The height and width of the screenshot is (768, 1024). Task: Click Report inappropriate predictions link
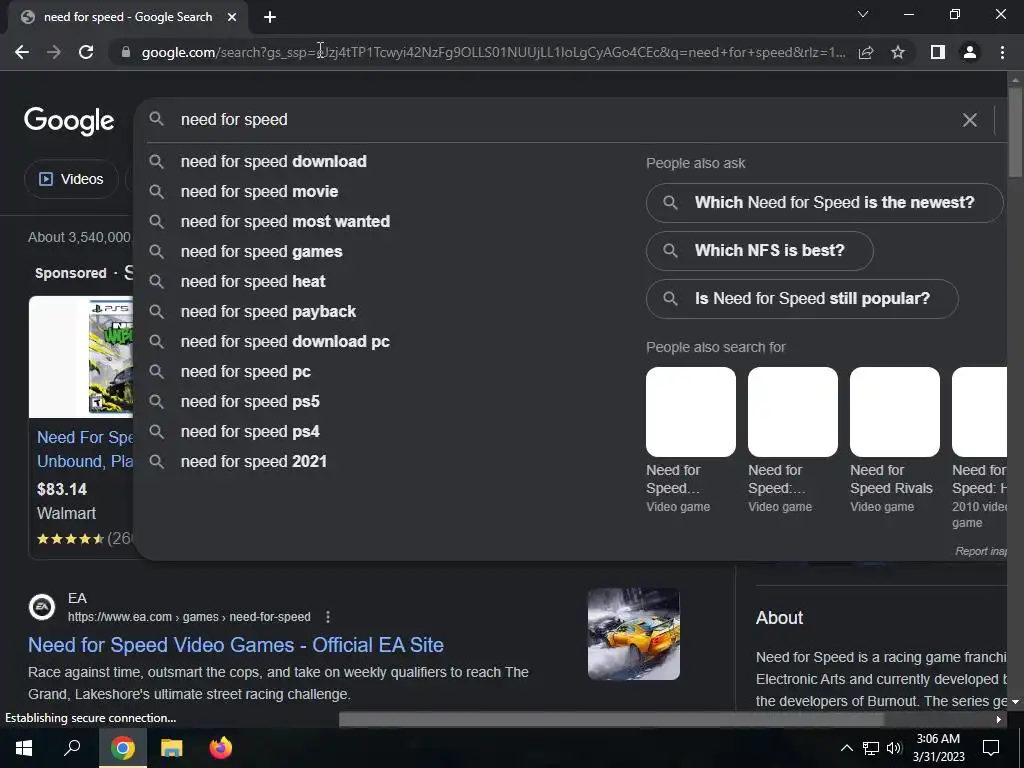pyautogui.click(x=981, y=551)
